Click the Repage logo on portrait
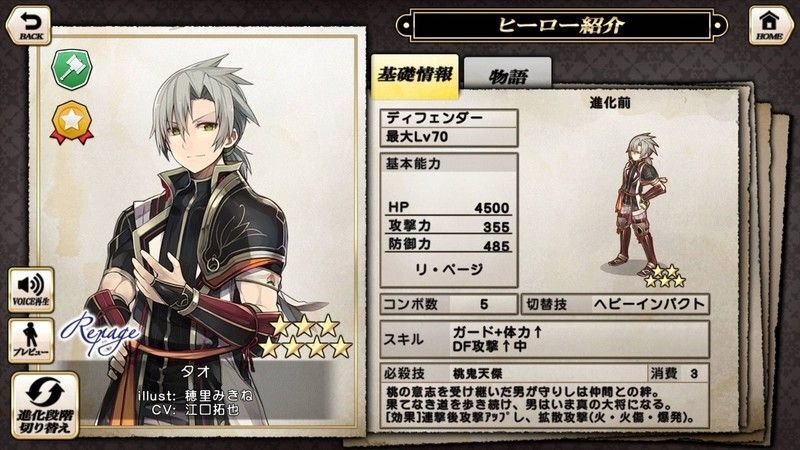Viewport: 800px width, 450px height. coord(99,334)
